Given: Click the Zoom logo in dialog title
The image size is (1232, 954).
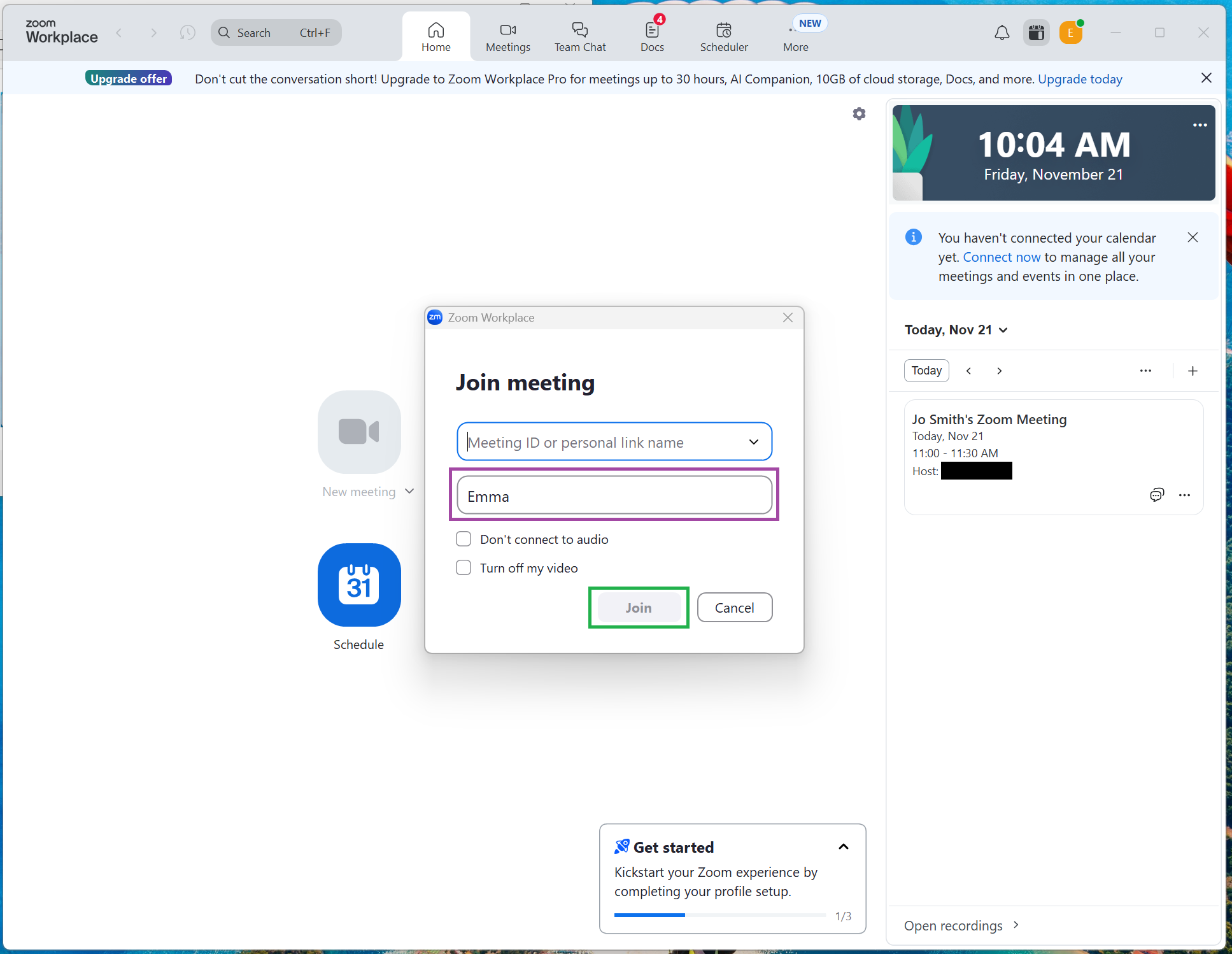Looking at the screenshot, I should (x=435, y=317).
